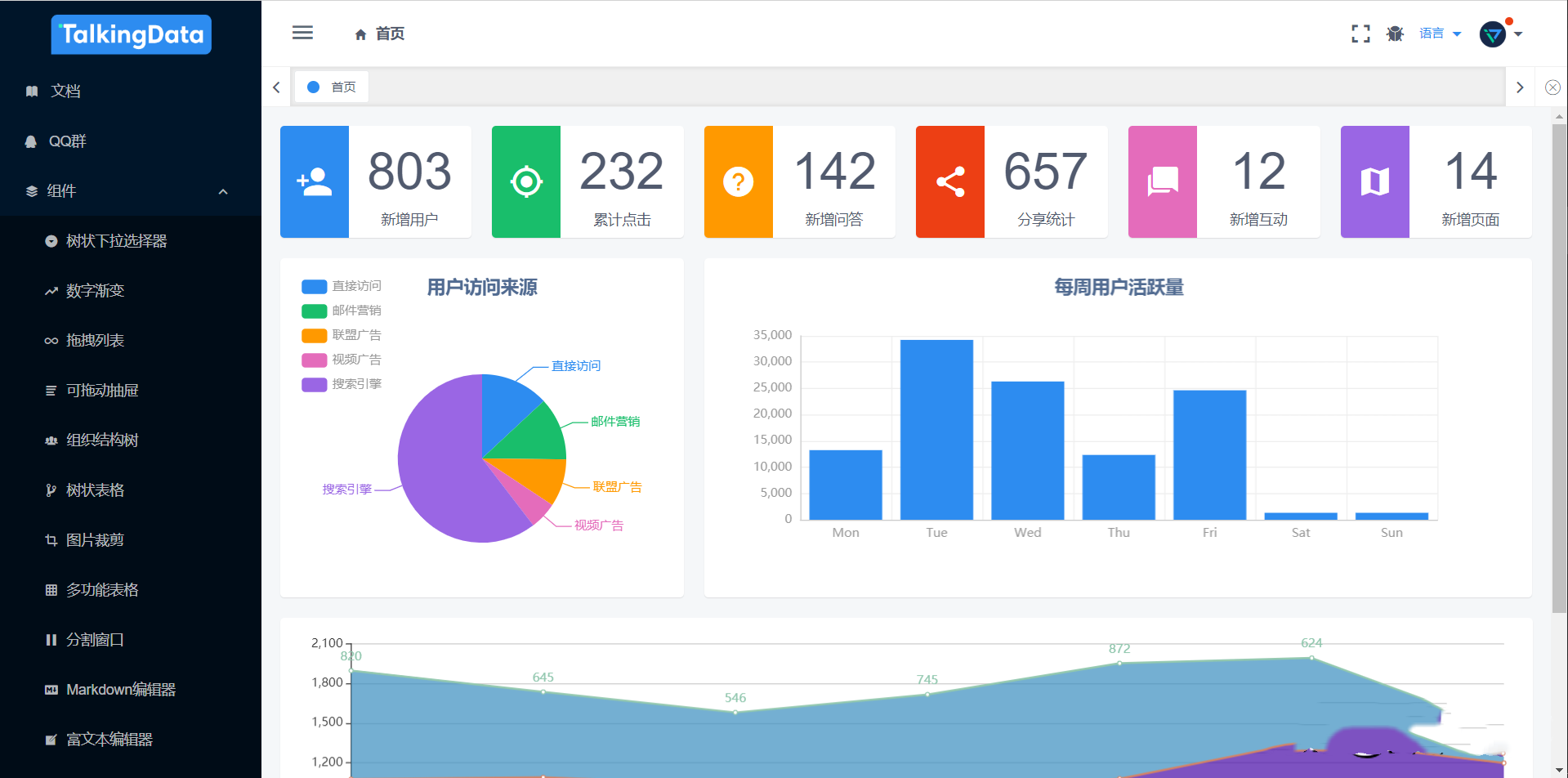
Task: Click the home icon in breadcrumb
Action: 360,34
